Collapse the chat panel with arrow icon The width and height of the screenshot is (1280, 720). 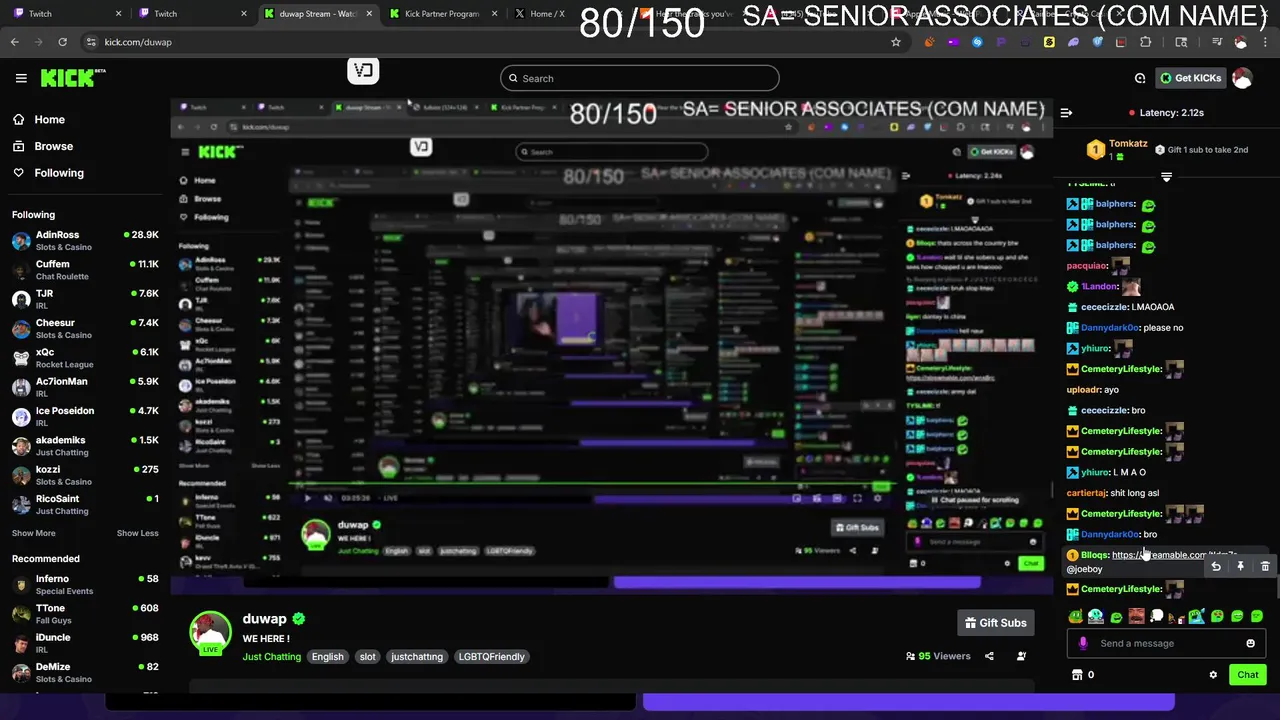[x=1066, y=113]
